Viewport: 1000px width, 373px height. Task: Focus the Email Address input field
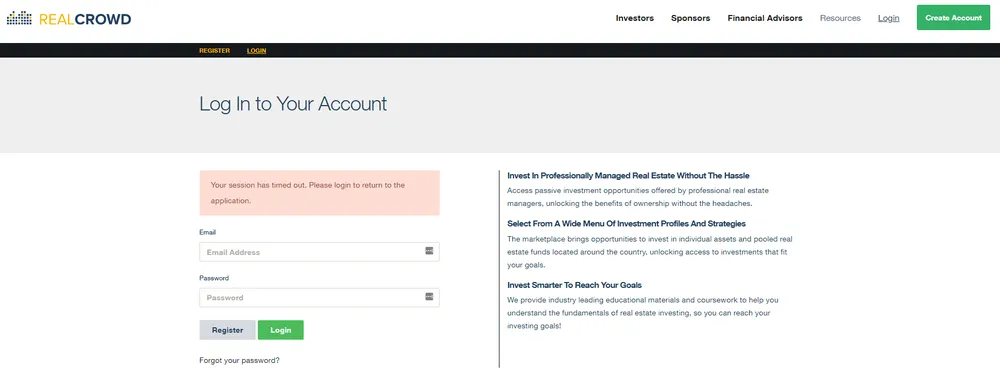[x=319, y=252]
